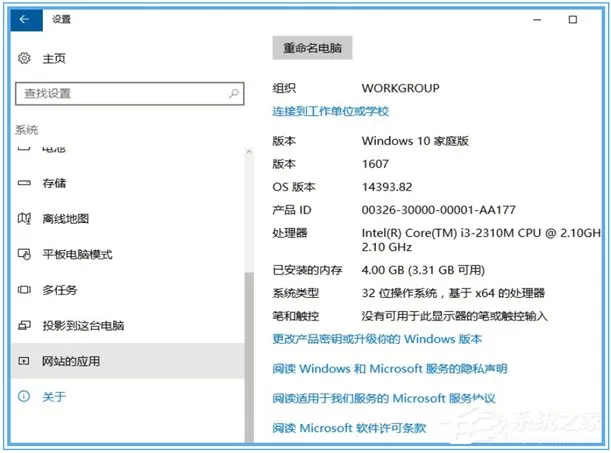Open 连接到工作单位或学校 link
This screenshot has width=611, height=453.
[x=330, y=111]
